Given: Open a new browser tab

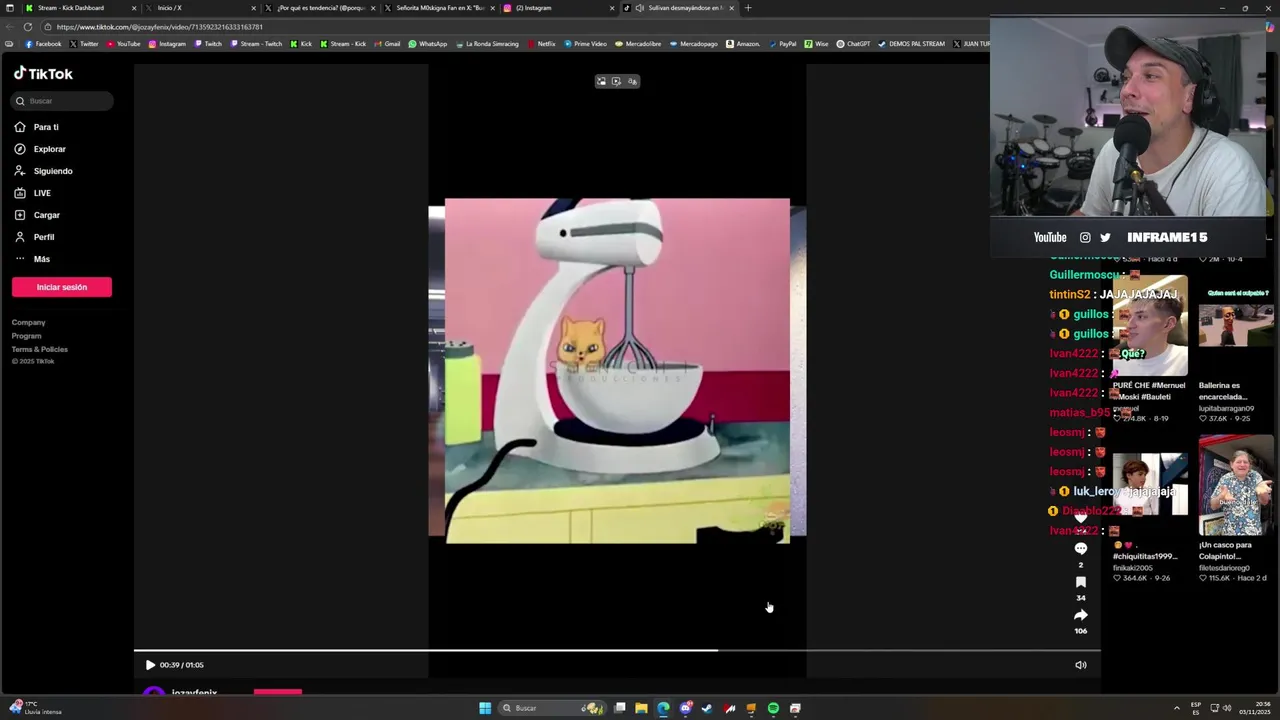Looking at the screenshot, I should (x=748, y=8).
